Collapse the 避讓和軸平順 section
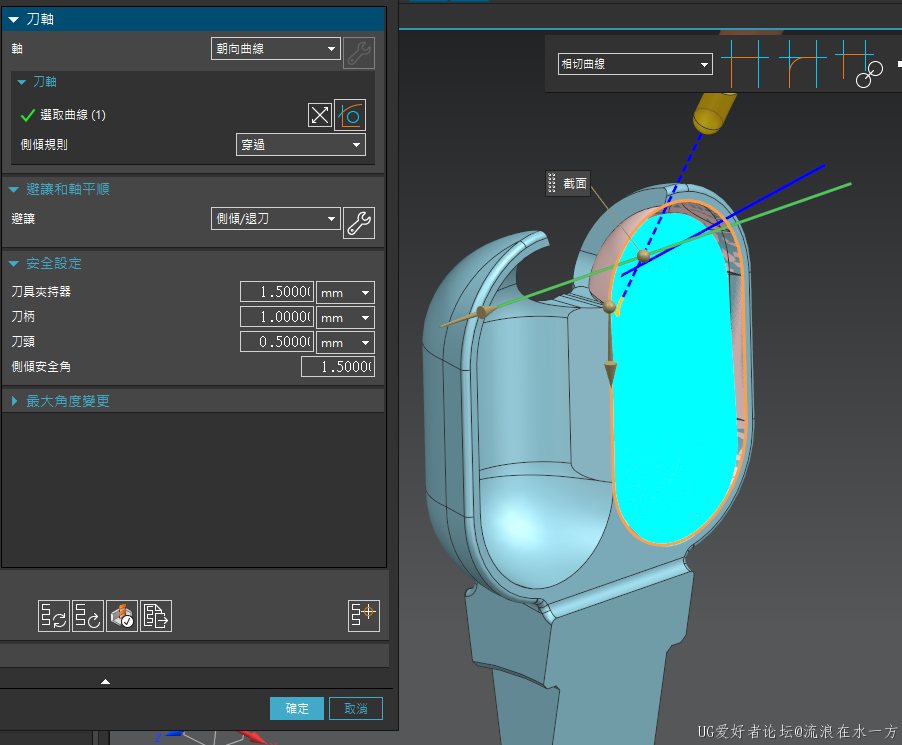Image resolution: width=902 pixels, height=745 pixels. click(14, 189)
